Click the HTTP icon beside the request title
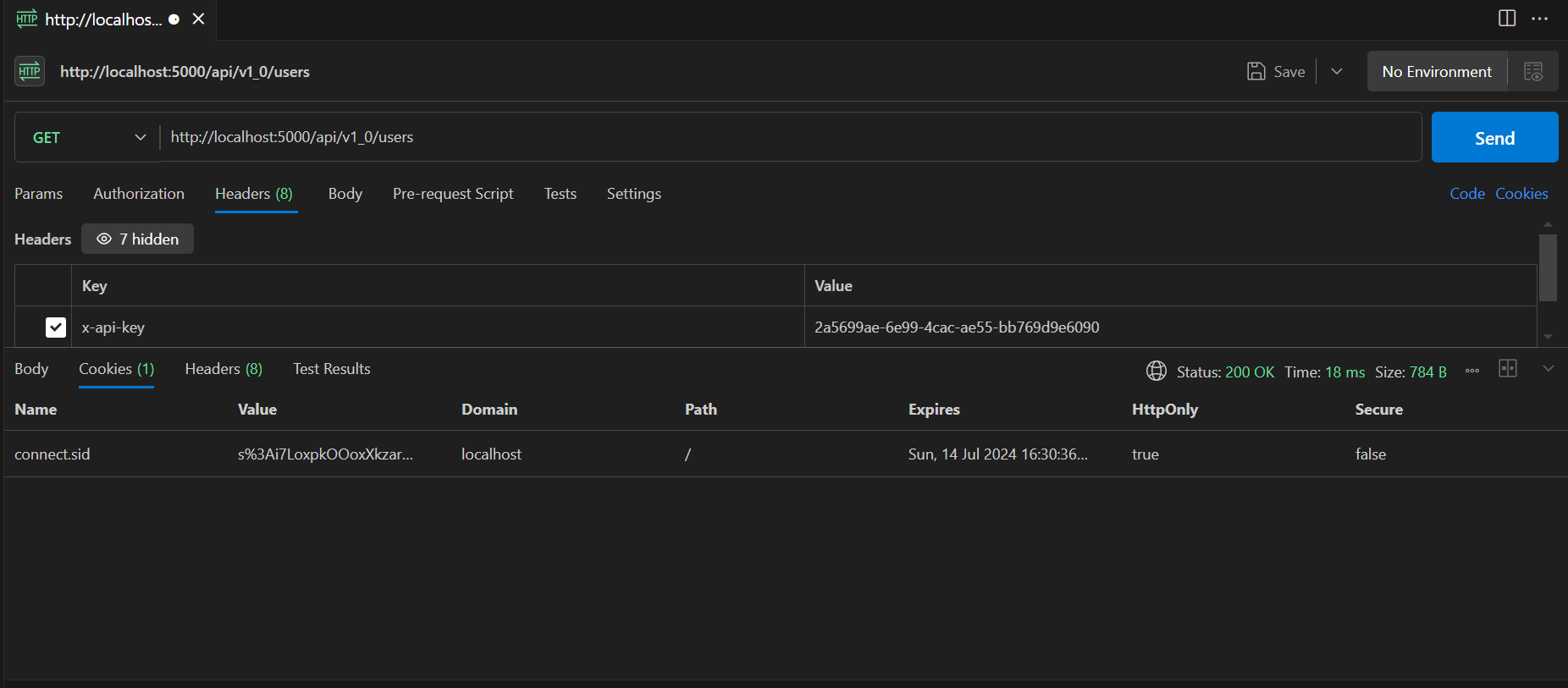This screenshot has height=688, width=1568. click(30, 71)
